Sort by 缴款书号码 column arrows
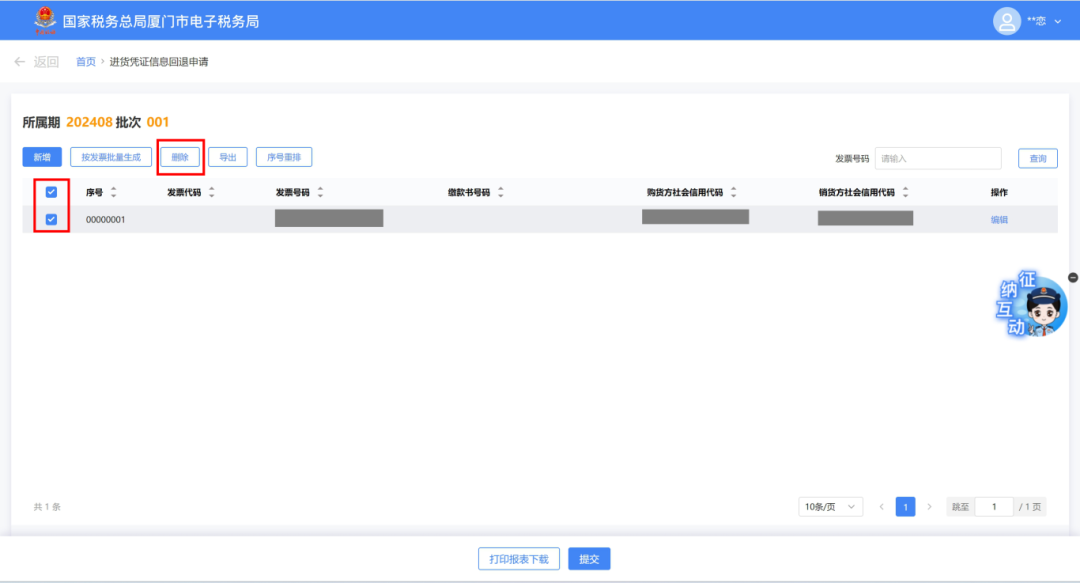Screen dimensions: 1080x583 pyautogui.click(x=501, y=192)
